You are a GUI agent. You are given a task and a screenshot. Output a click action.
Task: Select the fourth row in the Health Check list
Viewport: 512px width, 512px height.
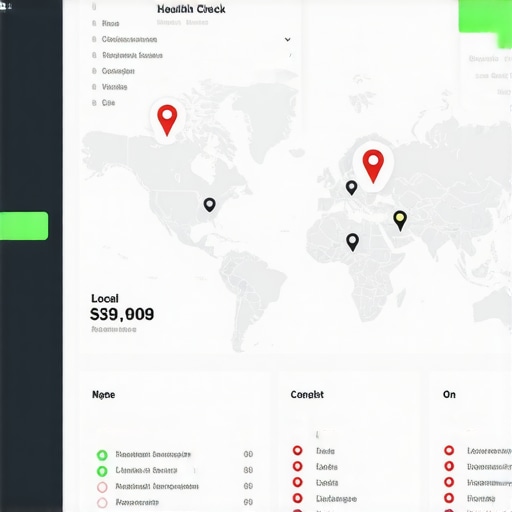(x=113, y=71)
